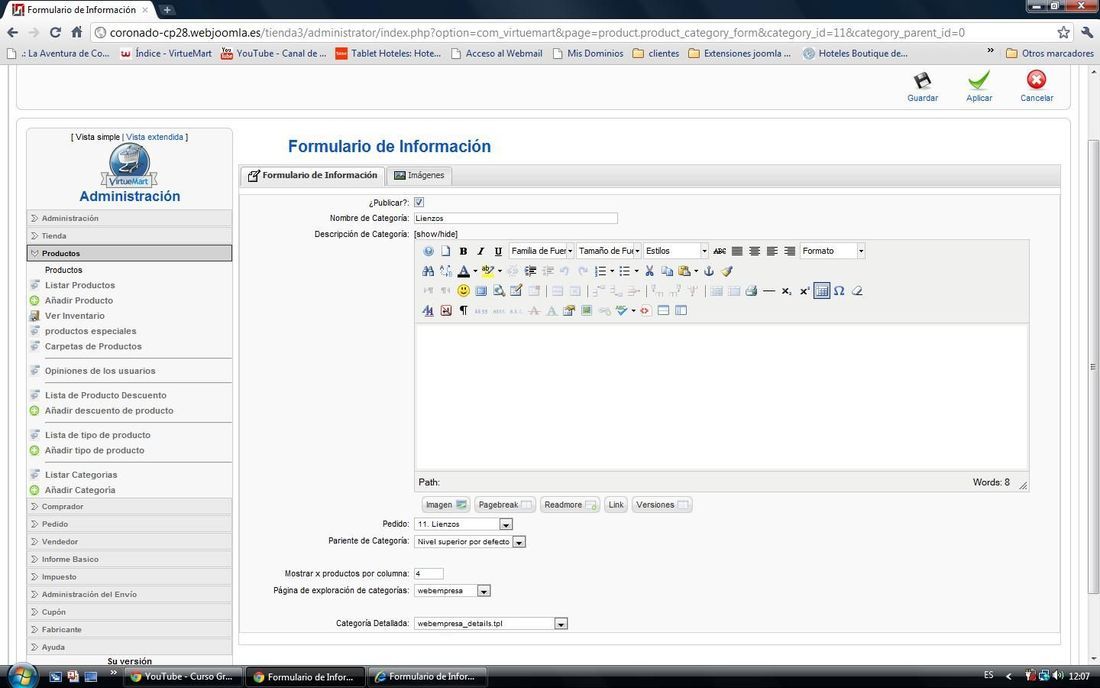Open the Pariente de Categoría dropdown
1100x688 pixels.
pos(470,541)
